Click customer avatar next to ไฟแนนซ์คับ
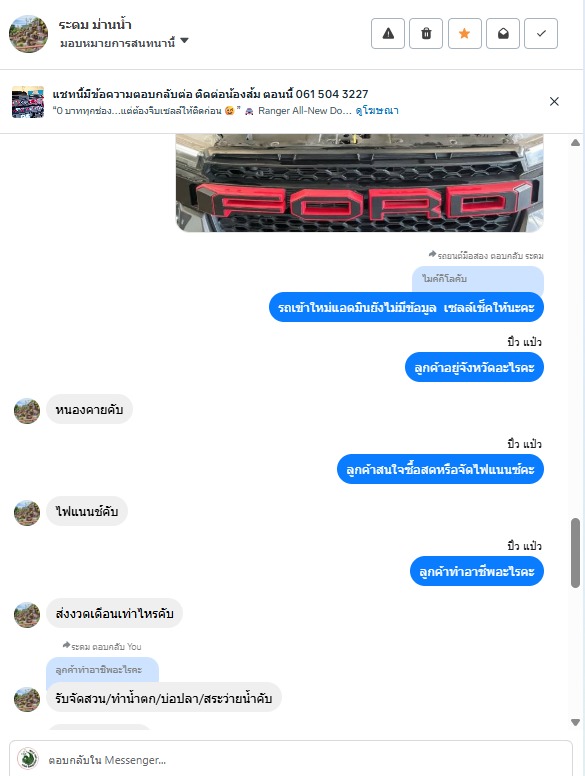This screenshot has height=776, width=585. (27, 513)
